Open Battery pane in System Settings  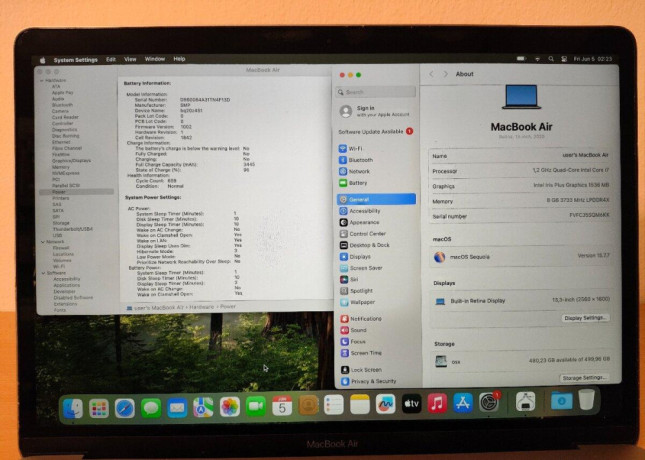(353, 183)
